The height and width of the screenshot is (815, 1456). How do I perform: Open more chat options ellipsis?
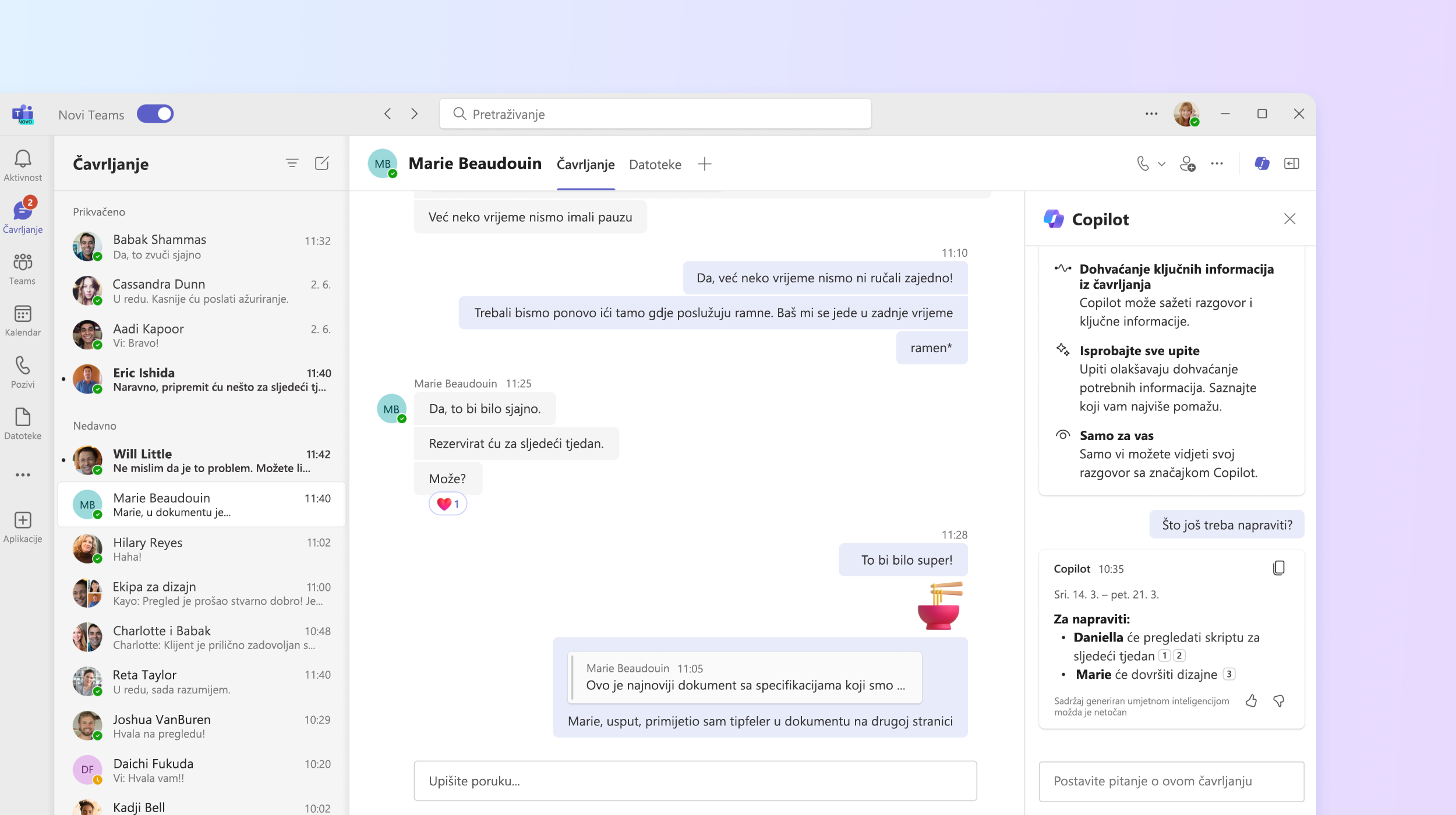(x=1217, y=164)
